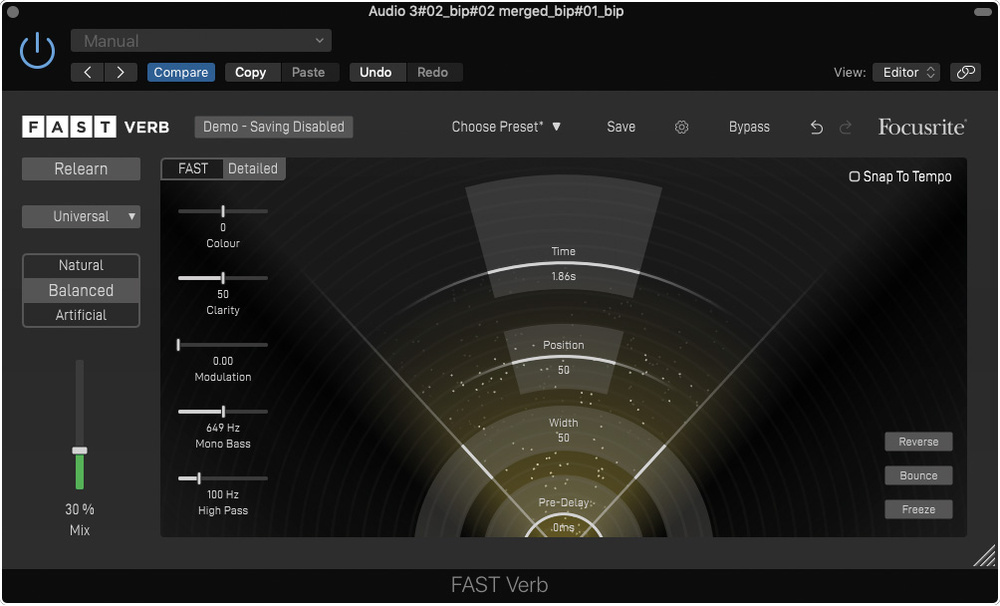Viewport: 1000px width, 606px height.
Task: Click the resize handle in corner
Action: (984, 556)
